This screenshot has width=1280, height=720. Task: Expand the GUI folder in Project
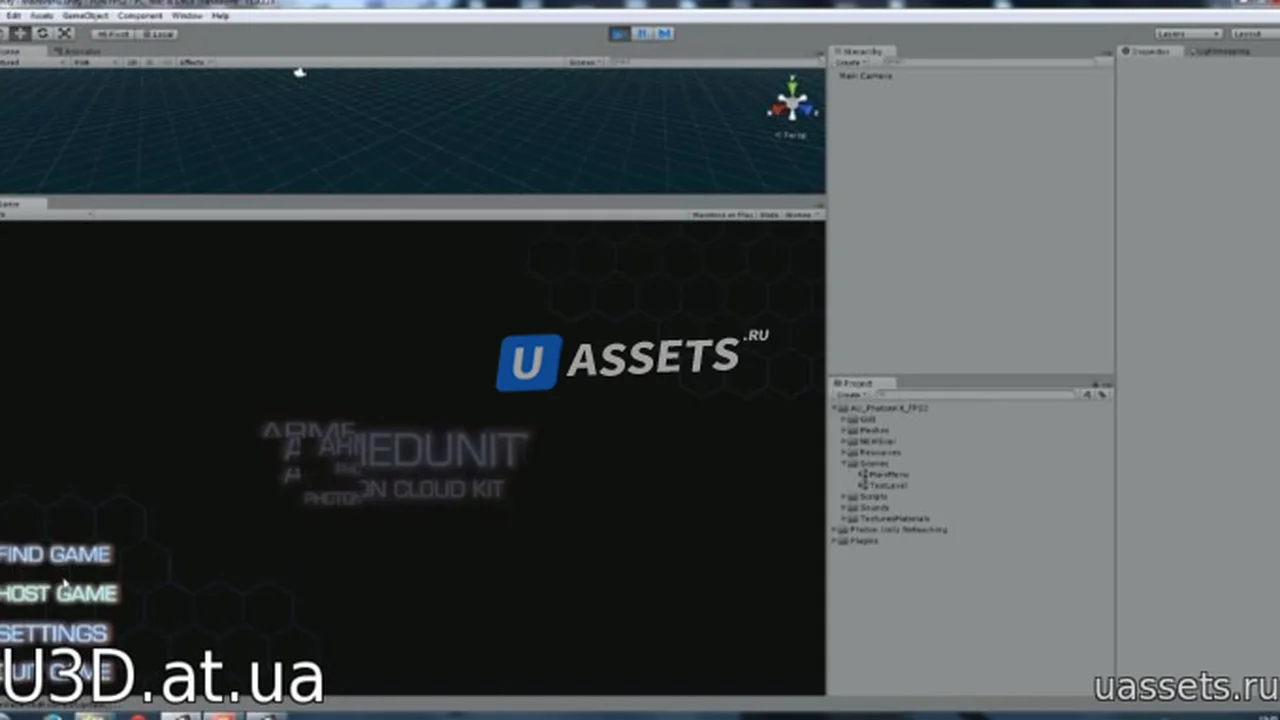click(844, 420)
